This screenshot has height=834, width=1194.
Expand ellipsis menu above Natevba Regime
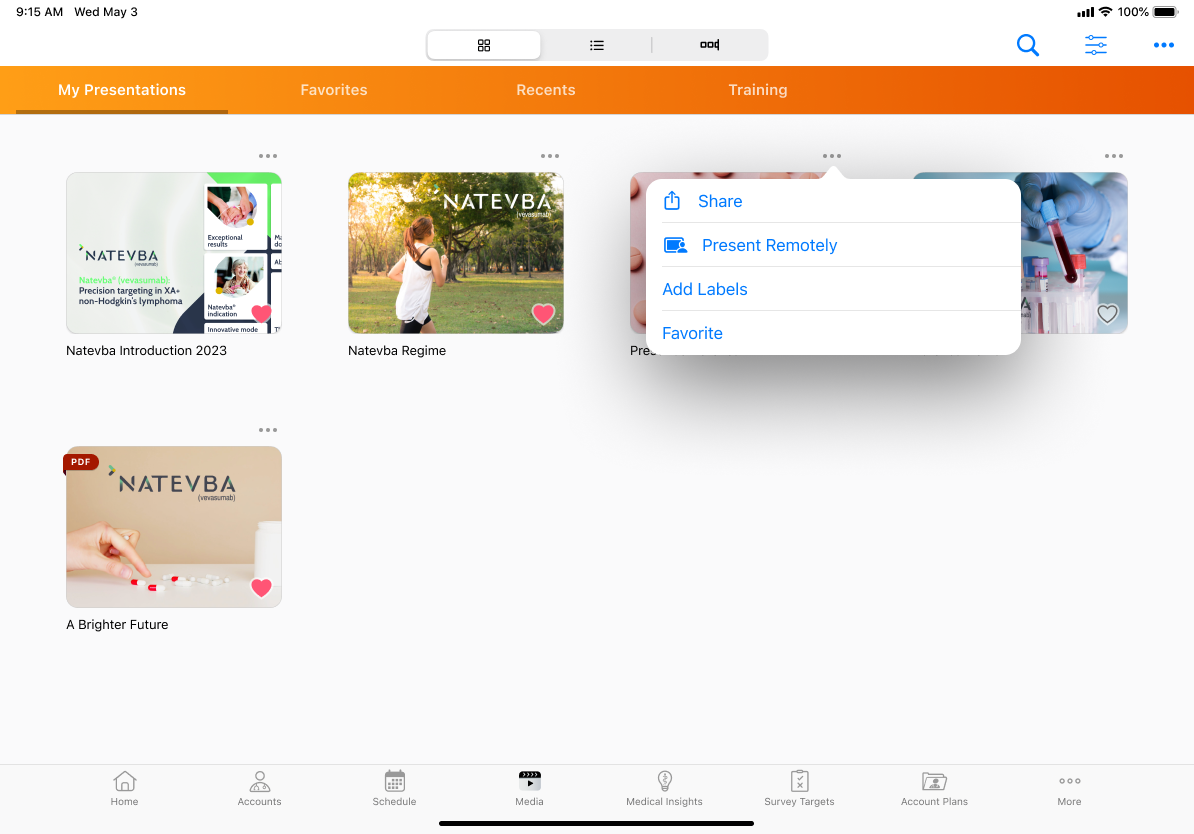550,156
